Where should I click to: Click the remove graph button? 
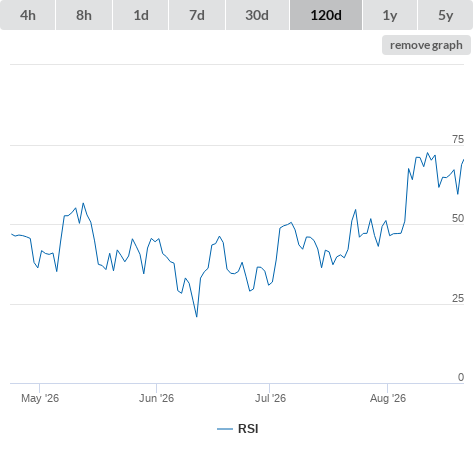tap(426, 45)
